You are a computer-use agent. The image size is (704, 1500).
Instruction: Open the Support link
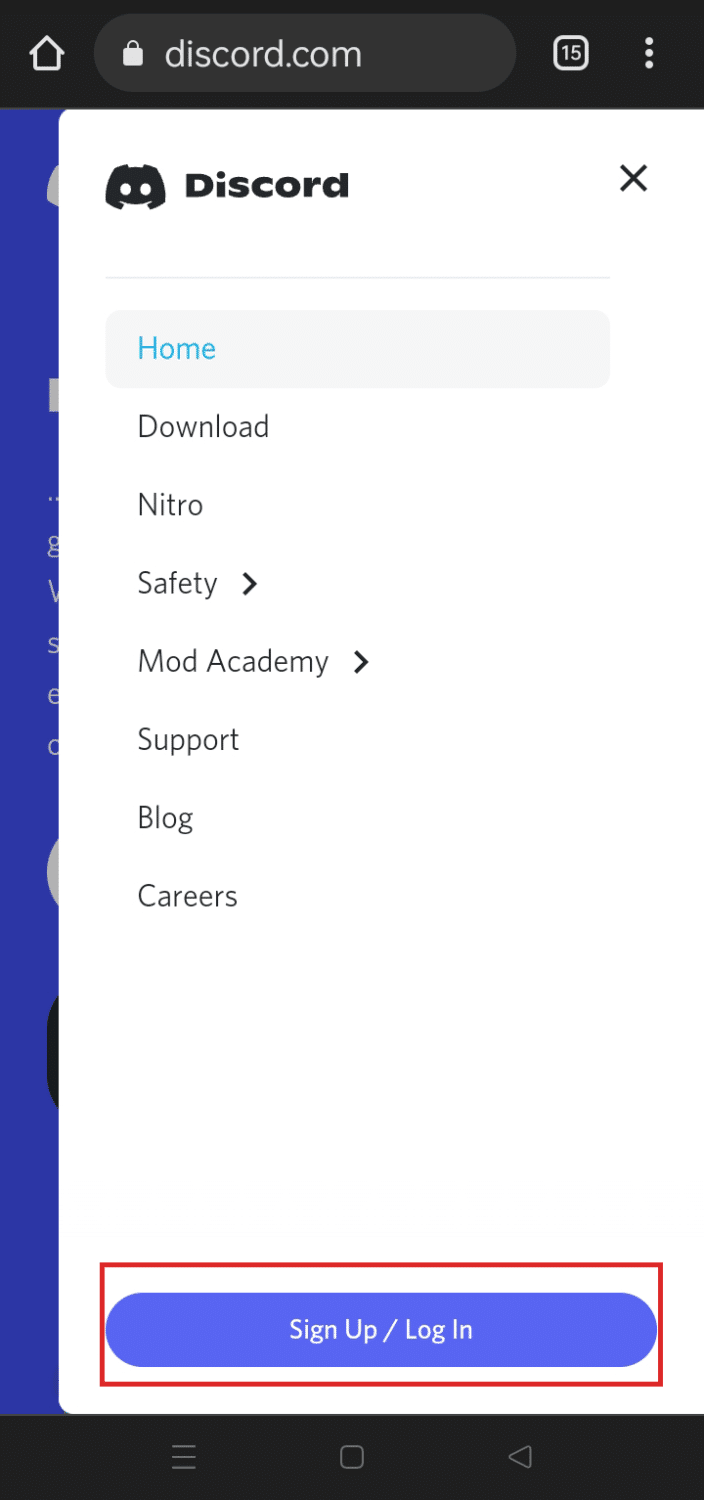188,740
